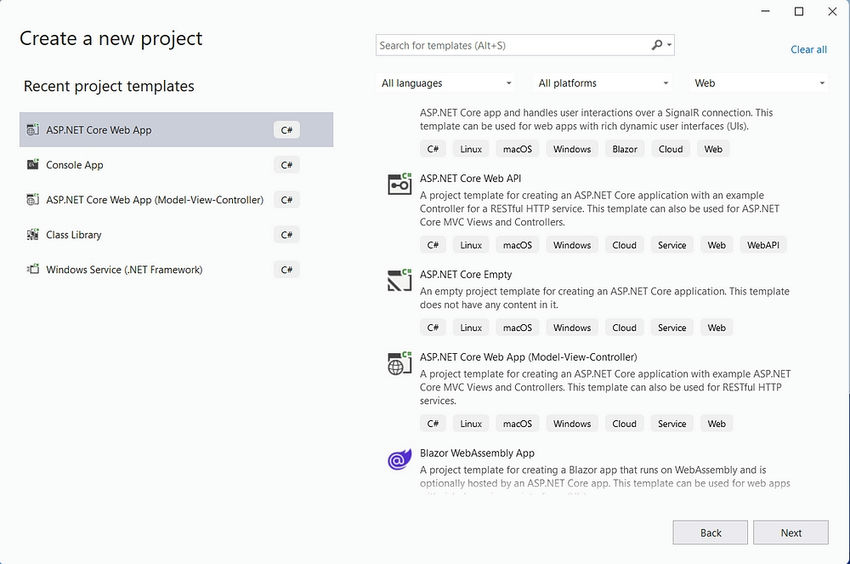
Task: Click the search magnifier icon
Action: (x=656, y=45)
